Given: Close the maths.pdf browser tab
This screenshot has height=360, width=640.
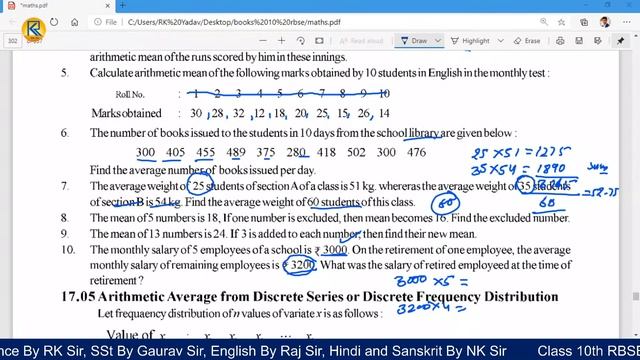Looking at the screenshot, I should tap(108, 6).
